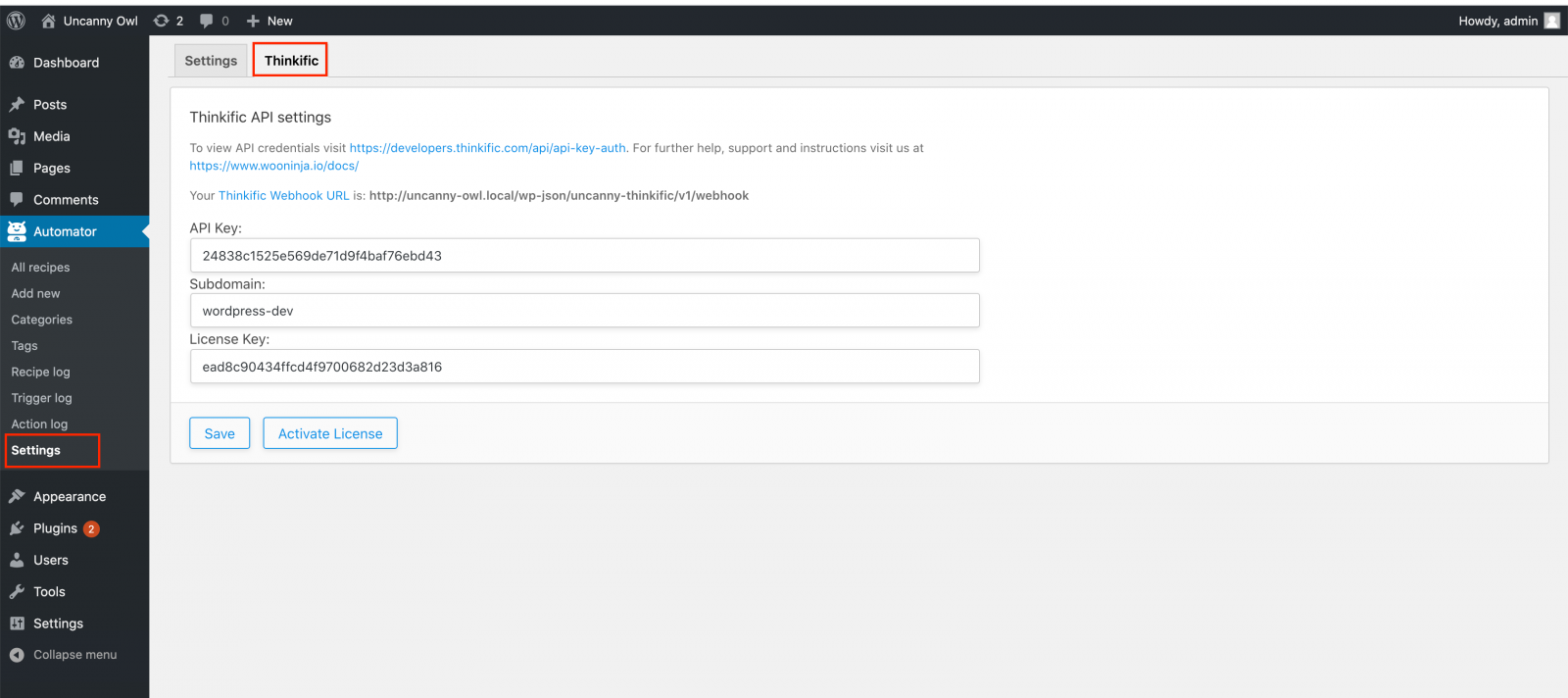1568x698 pixels.
Task: Open Categories submenu item
Action: (x=41, y=320)
